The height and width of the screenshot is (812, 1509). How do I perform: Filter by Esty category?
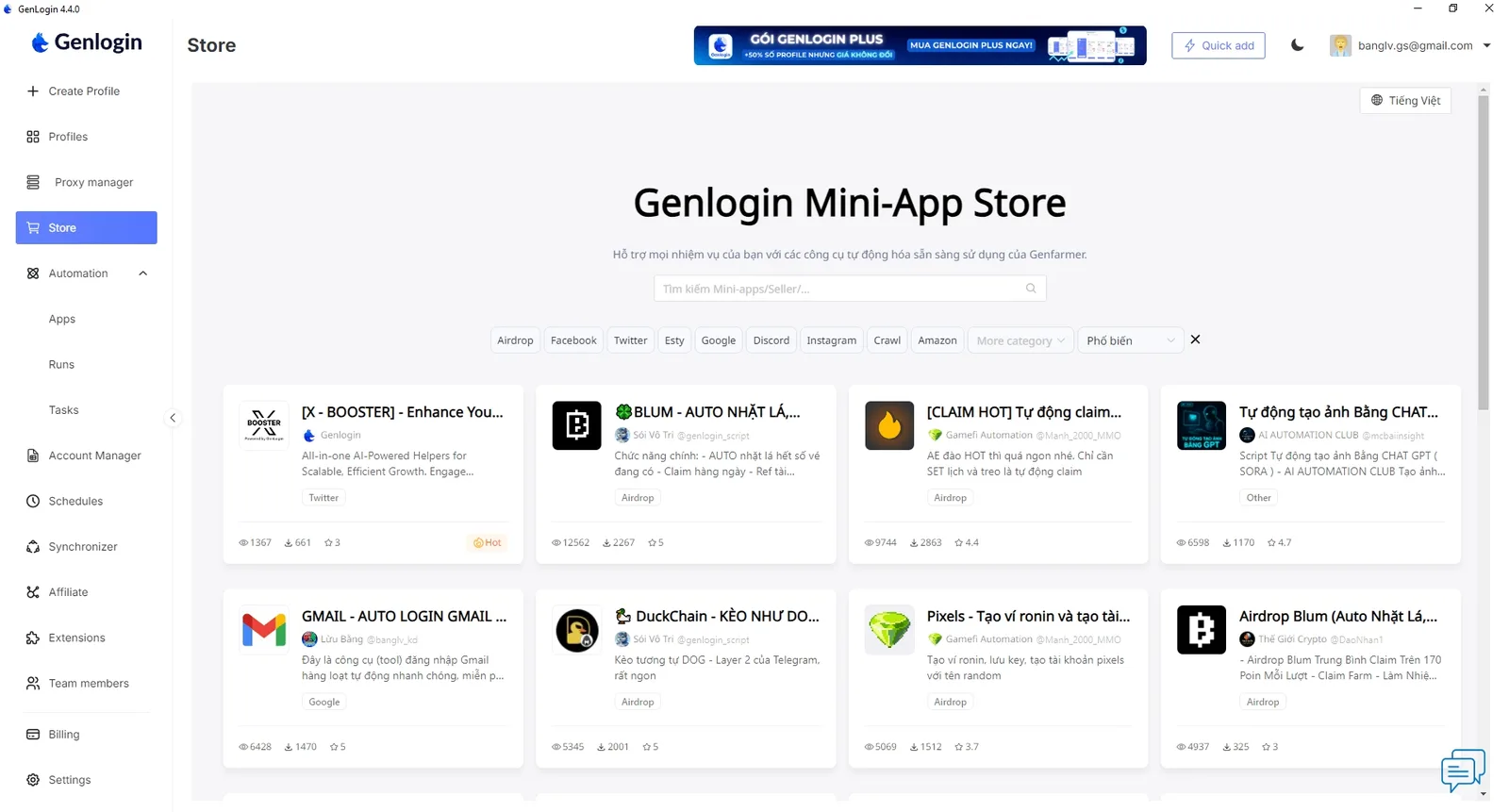click(x=674, y=340)
